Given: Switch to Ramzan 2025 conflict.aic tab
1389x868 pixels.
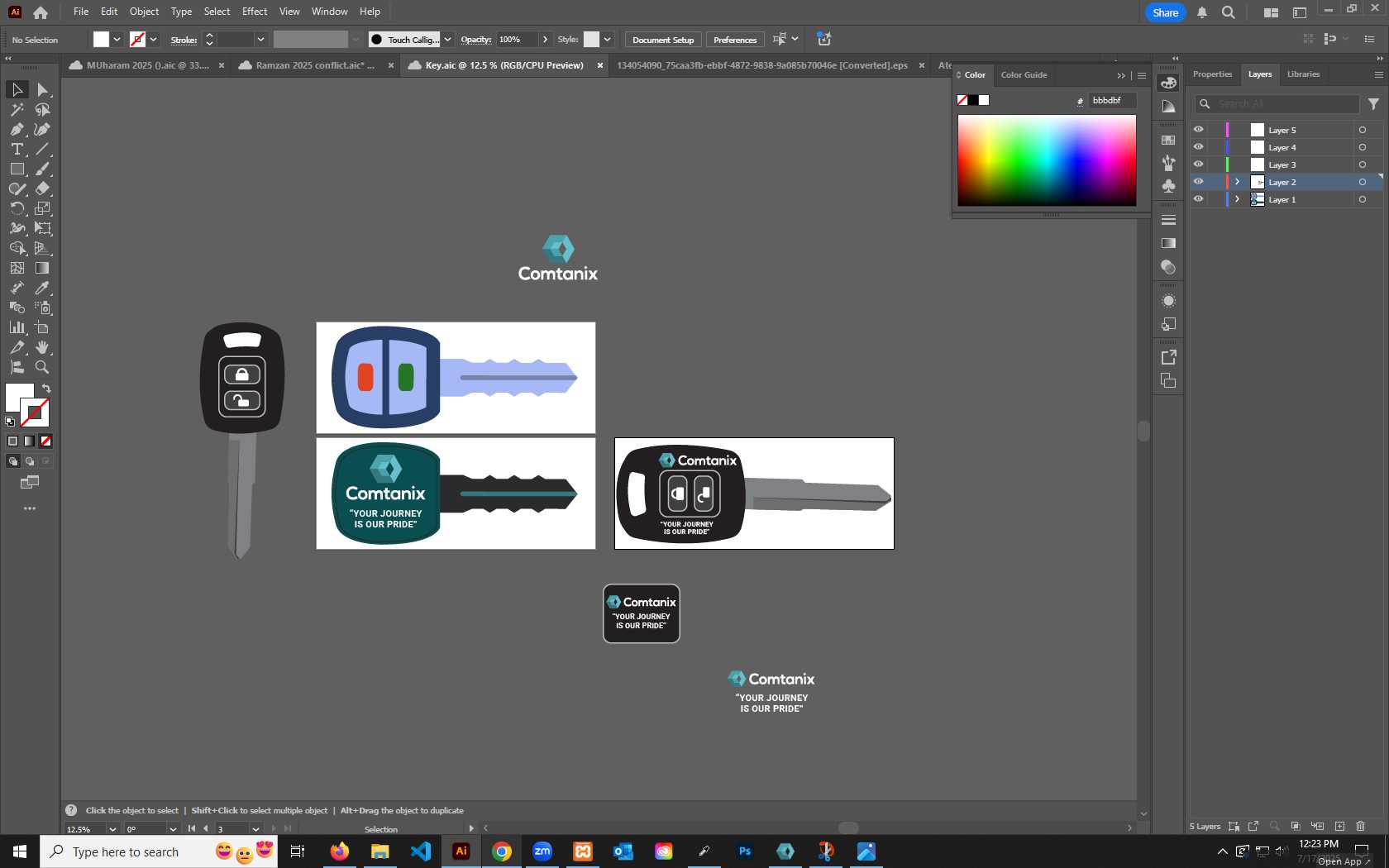Looking at the screenshot, I should (315, 65).
